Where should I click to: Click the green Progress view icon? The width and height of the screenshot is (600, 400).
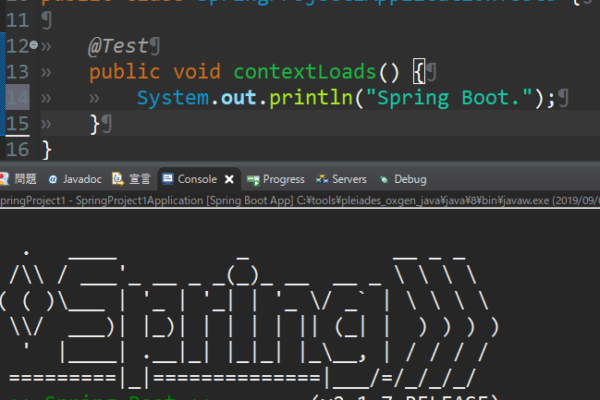coord(253,179)
